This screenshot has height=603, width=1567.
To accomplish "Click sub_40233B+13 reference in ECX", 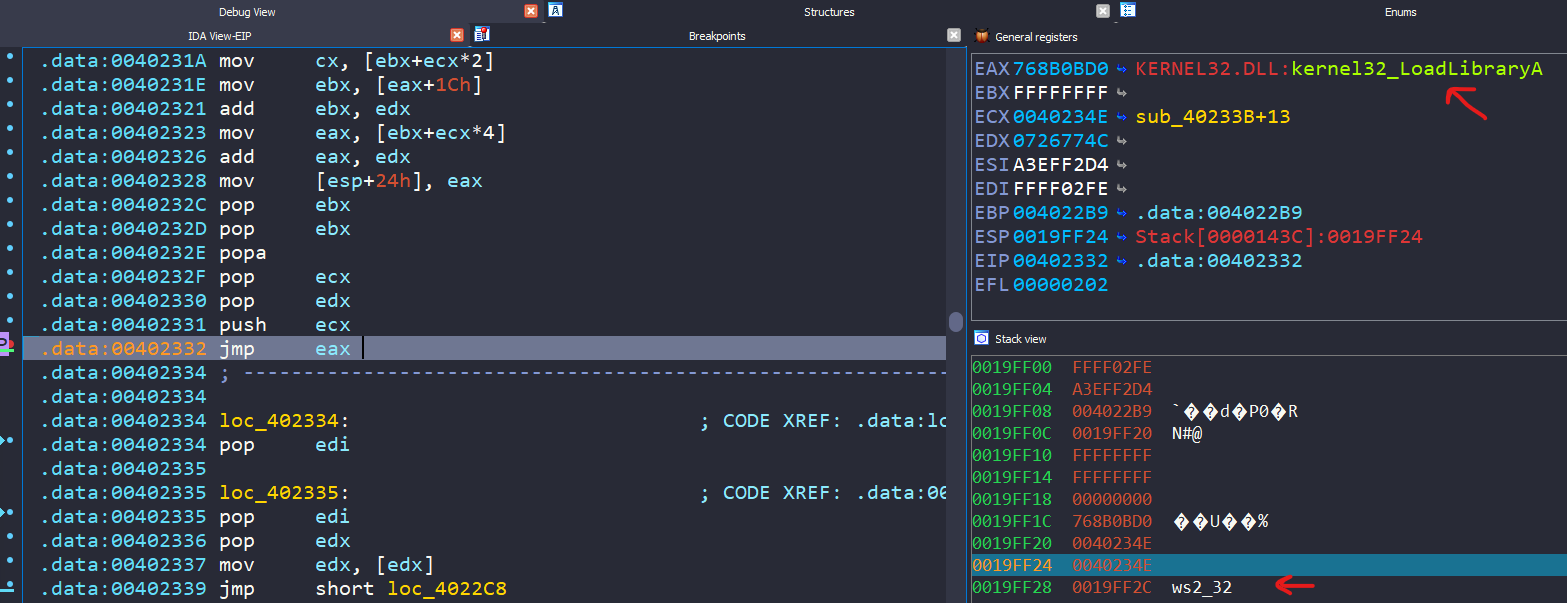I will click(1213, 117).
